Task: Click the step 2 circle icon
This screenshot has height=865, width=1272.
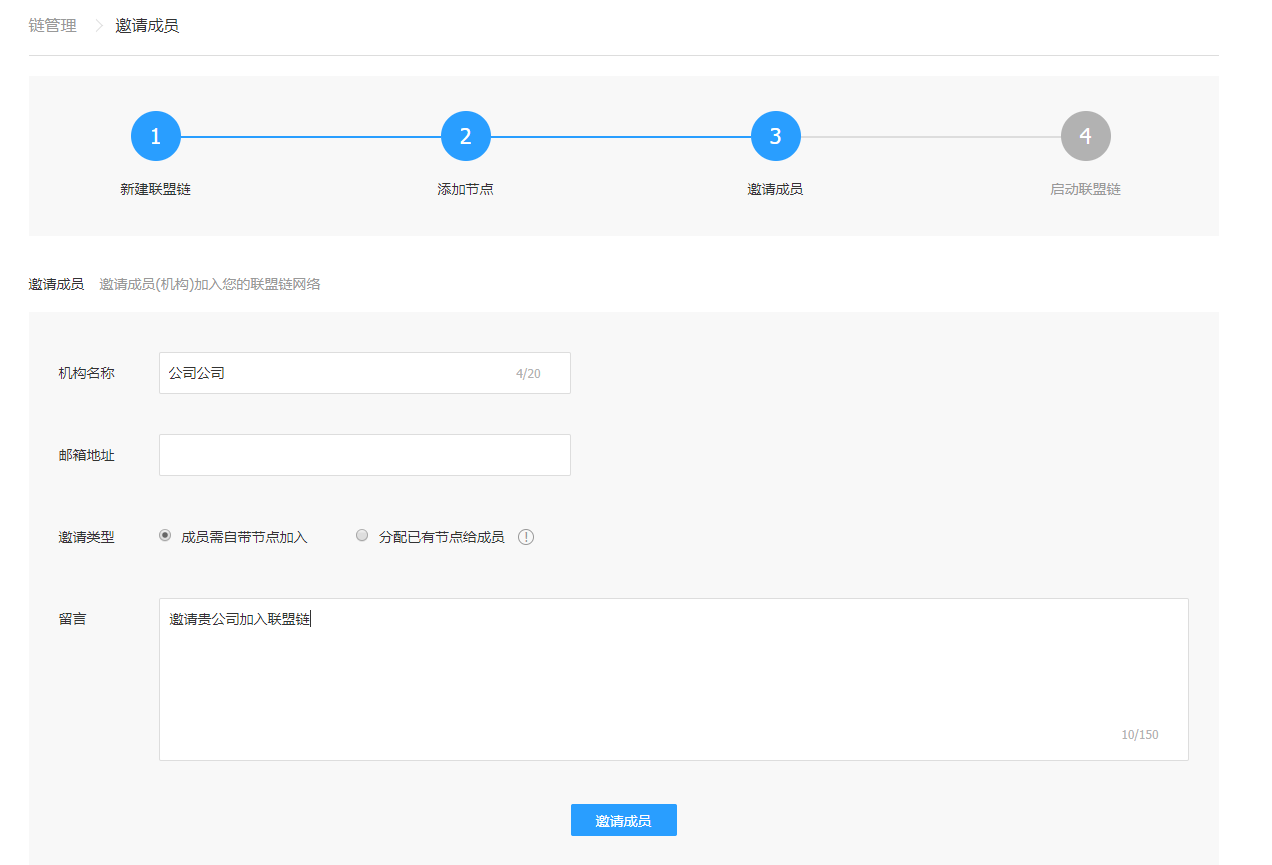Action: 465,136
